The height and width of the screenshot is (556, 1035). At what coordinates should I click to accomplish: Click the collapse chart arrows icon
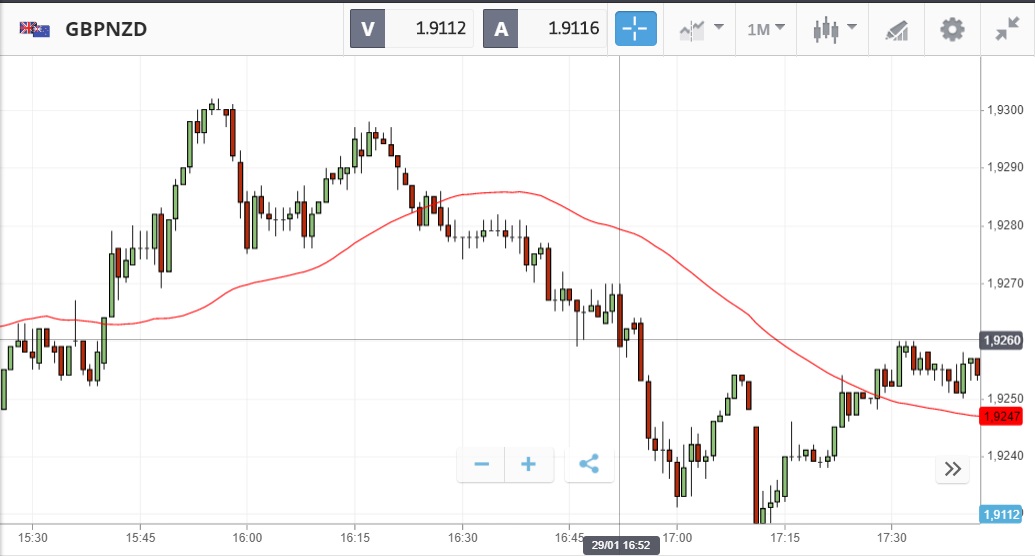point(1007,29)
